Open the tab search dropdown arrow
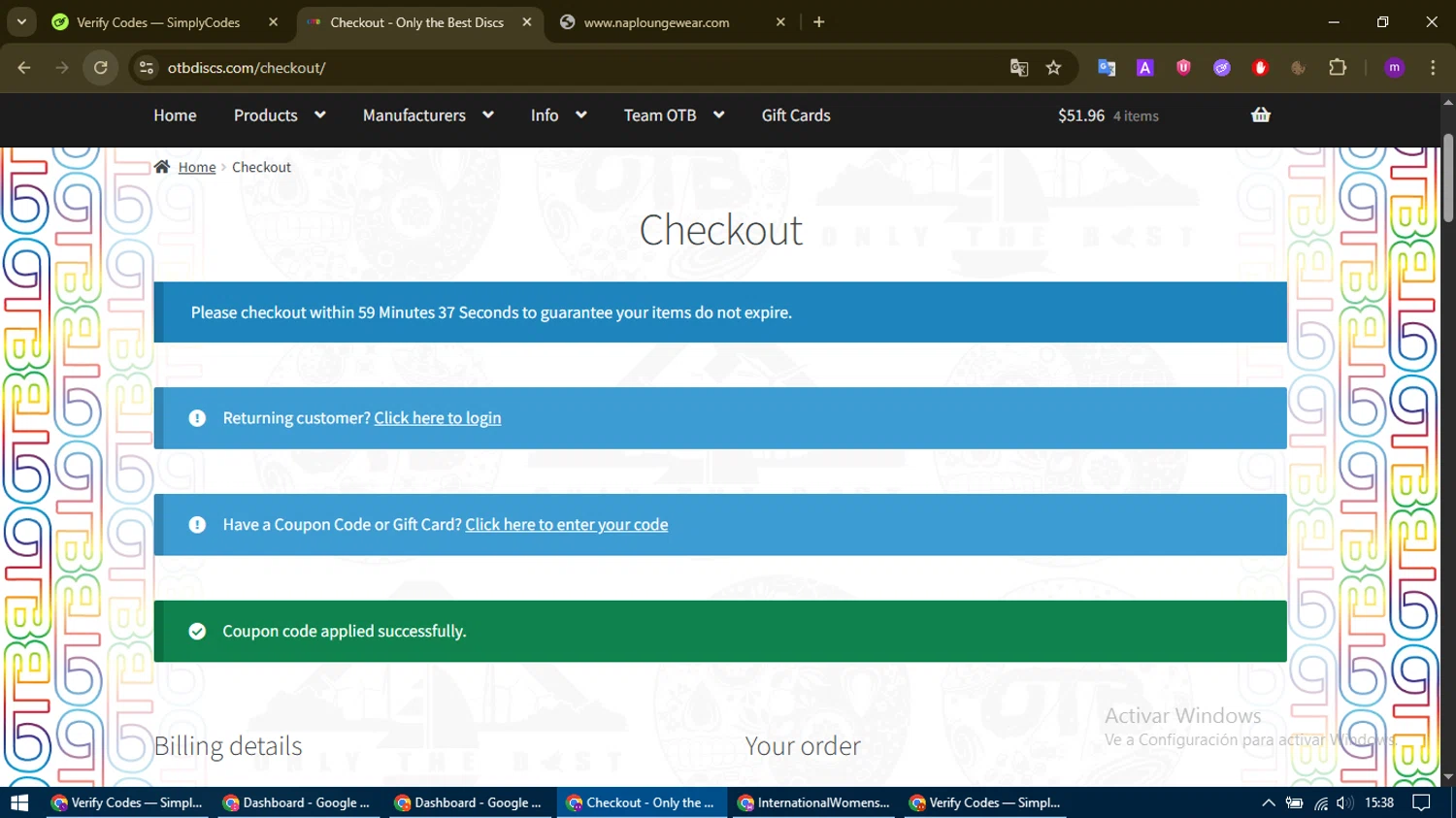Image resolution: width=1456 pixels, height=818 pixels. [x=21, y=22]
